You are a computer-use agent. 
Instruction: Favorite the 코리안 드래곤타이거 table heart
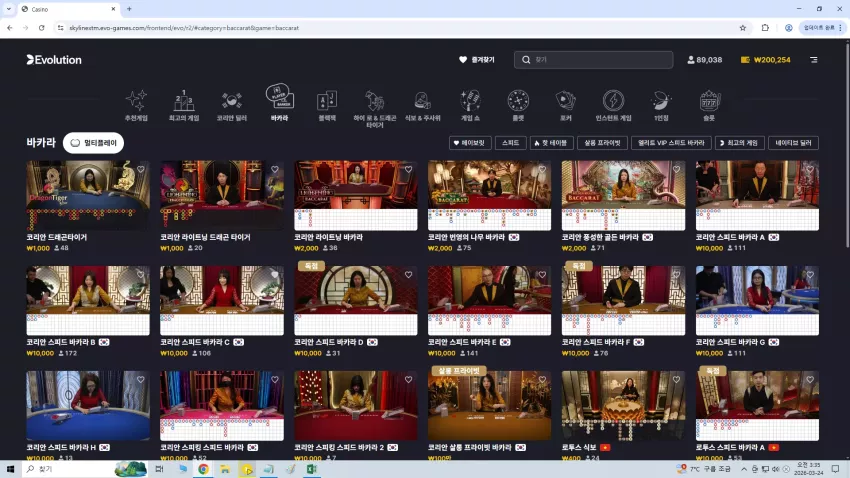tap(141, 170)
